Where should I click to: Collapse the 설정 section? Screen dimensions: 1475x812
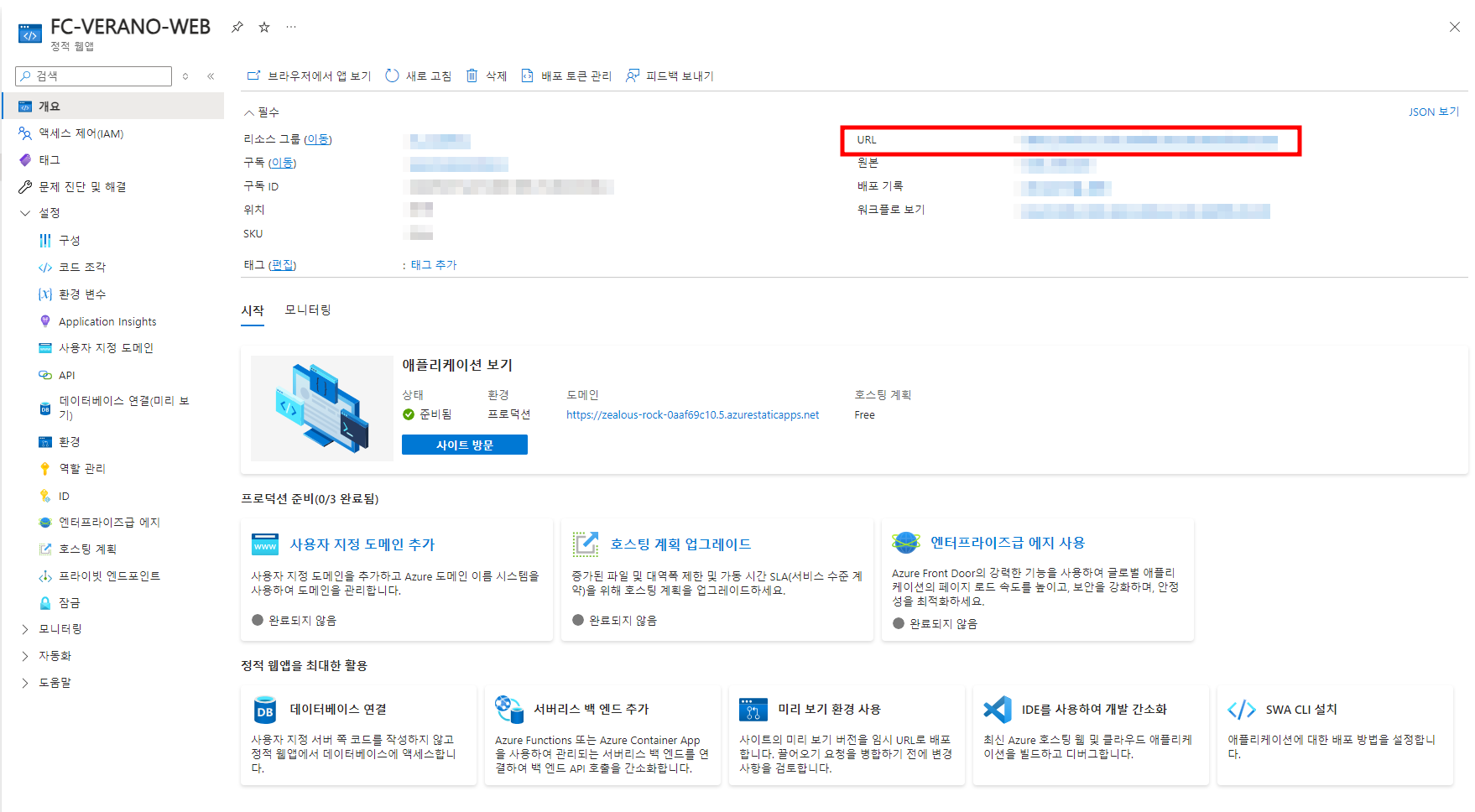pos(25,213)
